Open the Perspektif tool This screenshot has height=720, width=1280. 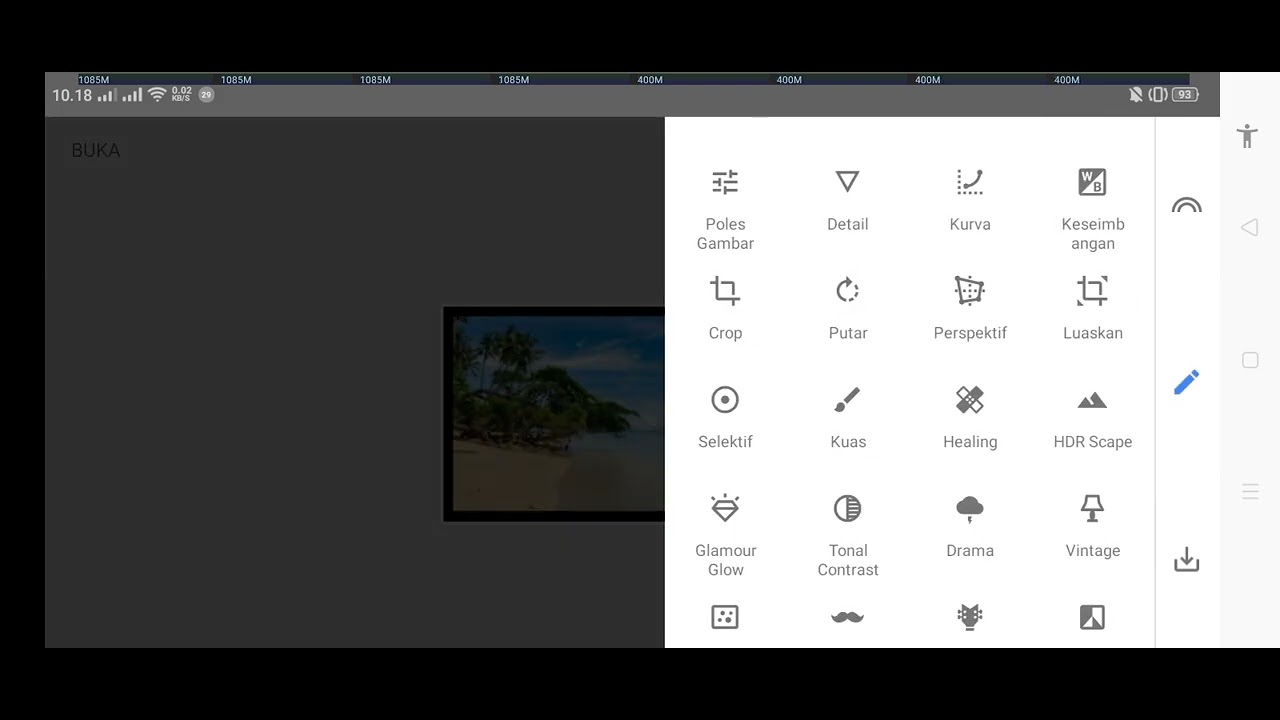(970, 309)
